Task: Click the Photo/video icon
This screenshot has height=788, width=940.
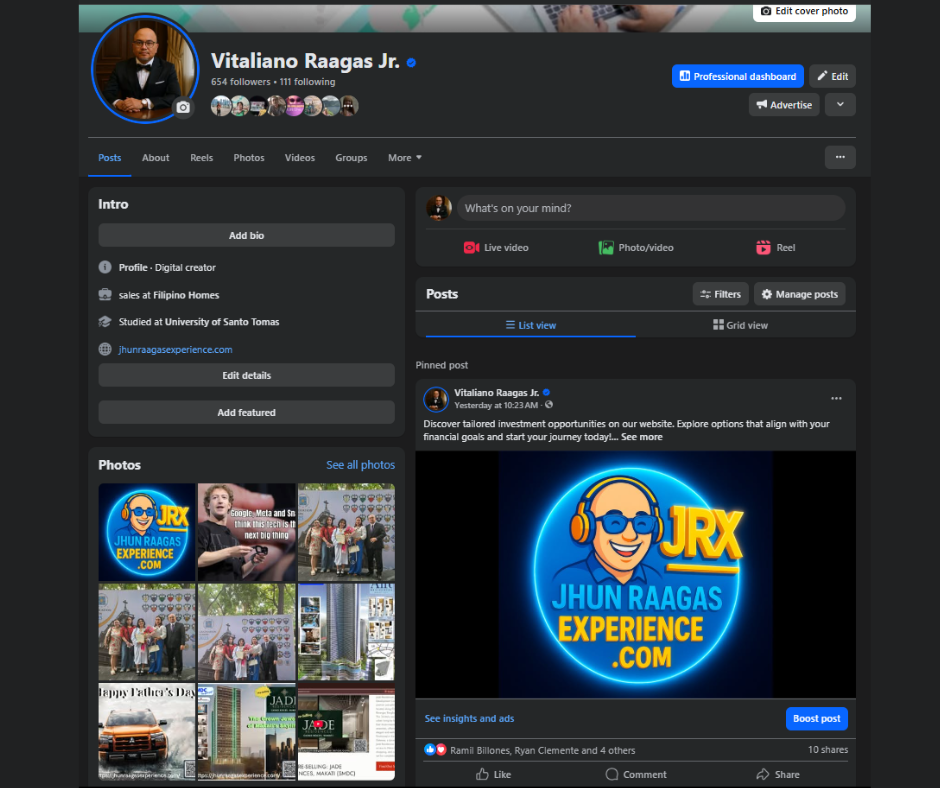Action: [x=606, y=248]
